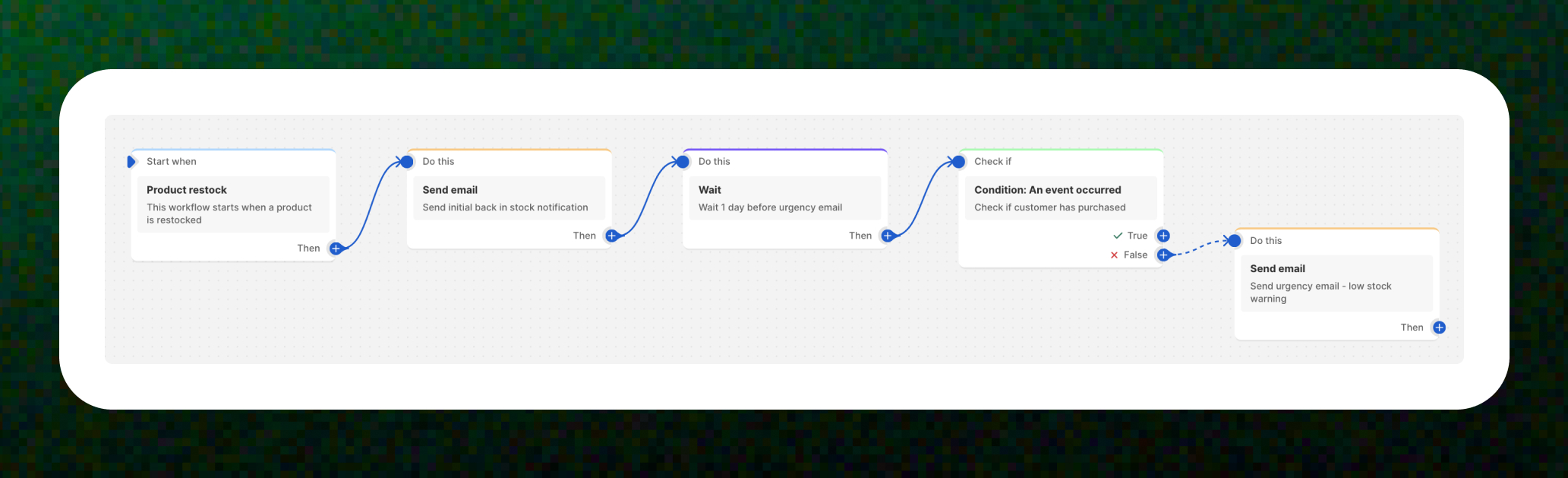1568x478 pixels.
Task: Open the Wait 1 day card
Action: [785, 198]
